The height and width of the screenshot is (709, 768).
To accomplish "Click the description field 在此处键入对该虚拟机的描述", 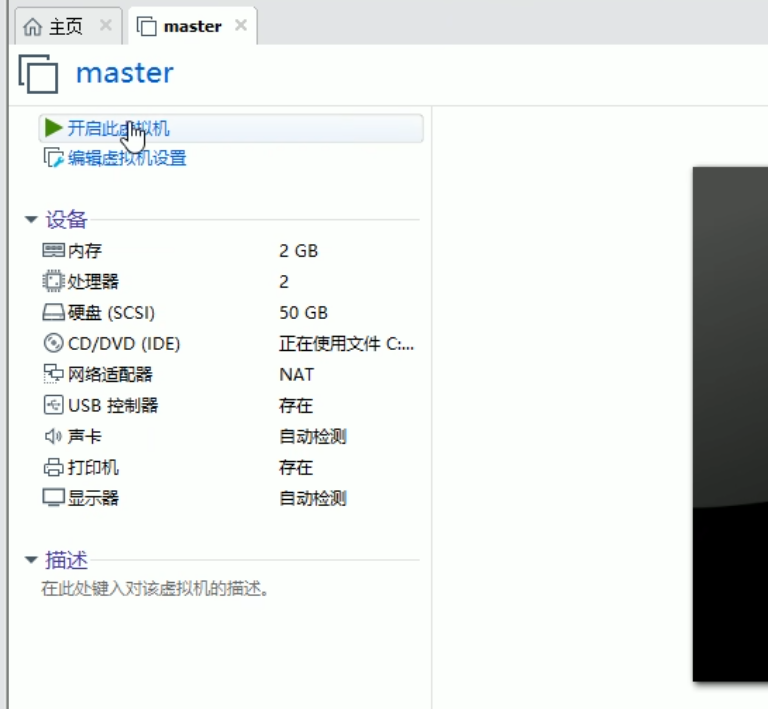I will [155, 589].
